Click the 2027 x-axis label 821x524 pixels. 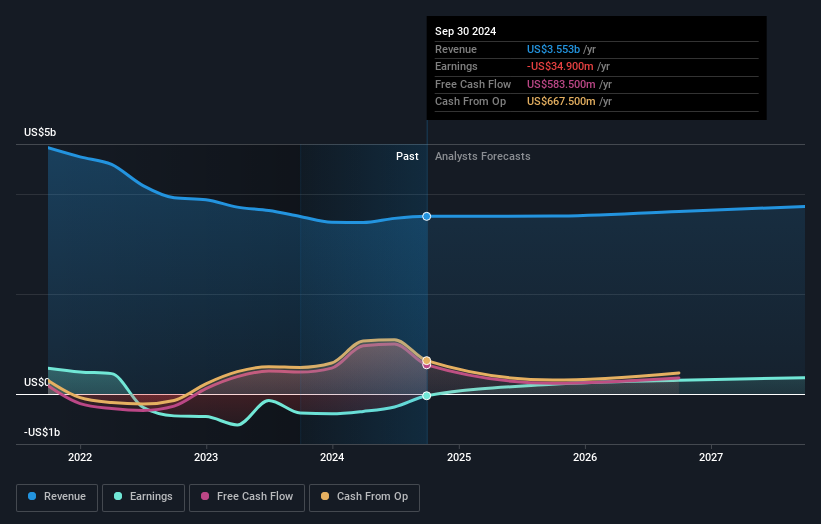(711, 458)
